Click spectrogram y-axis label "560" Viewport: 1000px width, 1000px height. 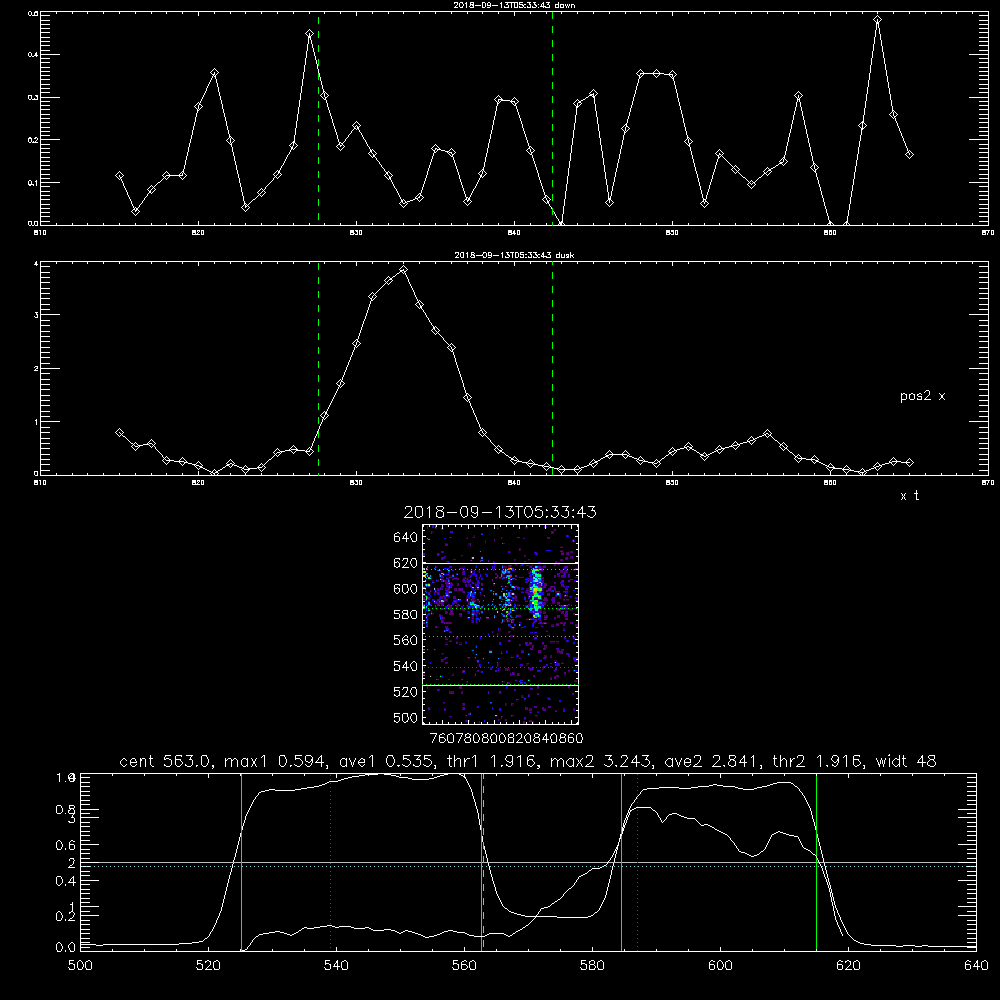[406, 640]
